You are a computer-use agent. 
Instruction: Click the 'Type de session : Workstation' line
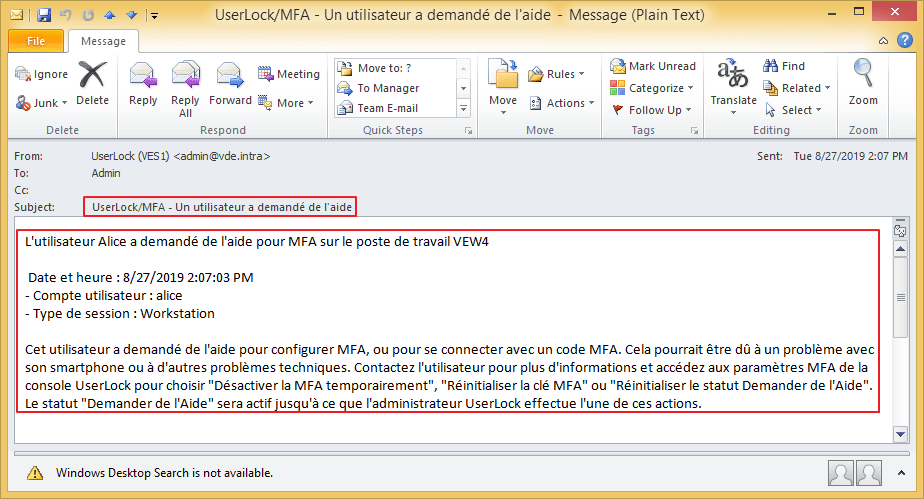120,313
